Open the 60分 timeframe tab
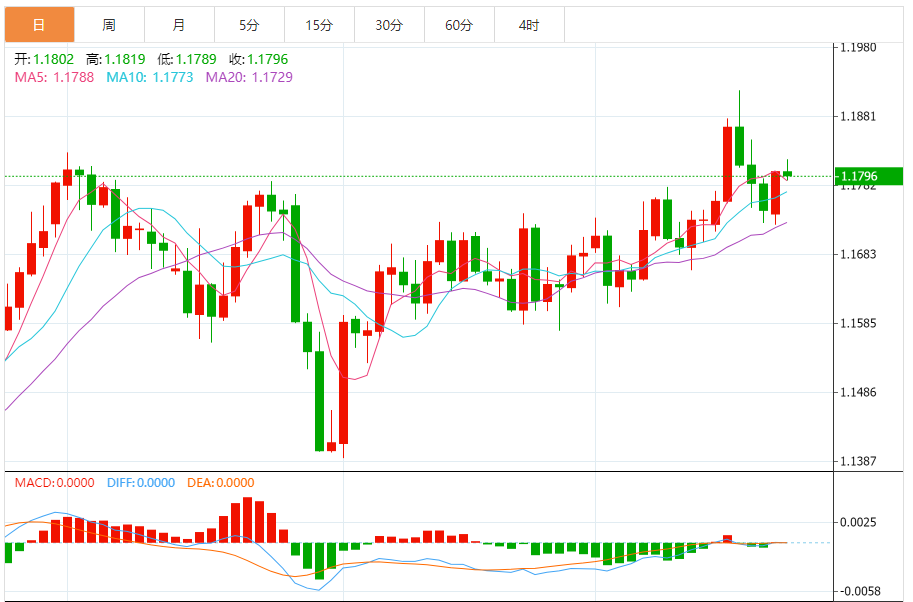913x602 pixels. 459,25
